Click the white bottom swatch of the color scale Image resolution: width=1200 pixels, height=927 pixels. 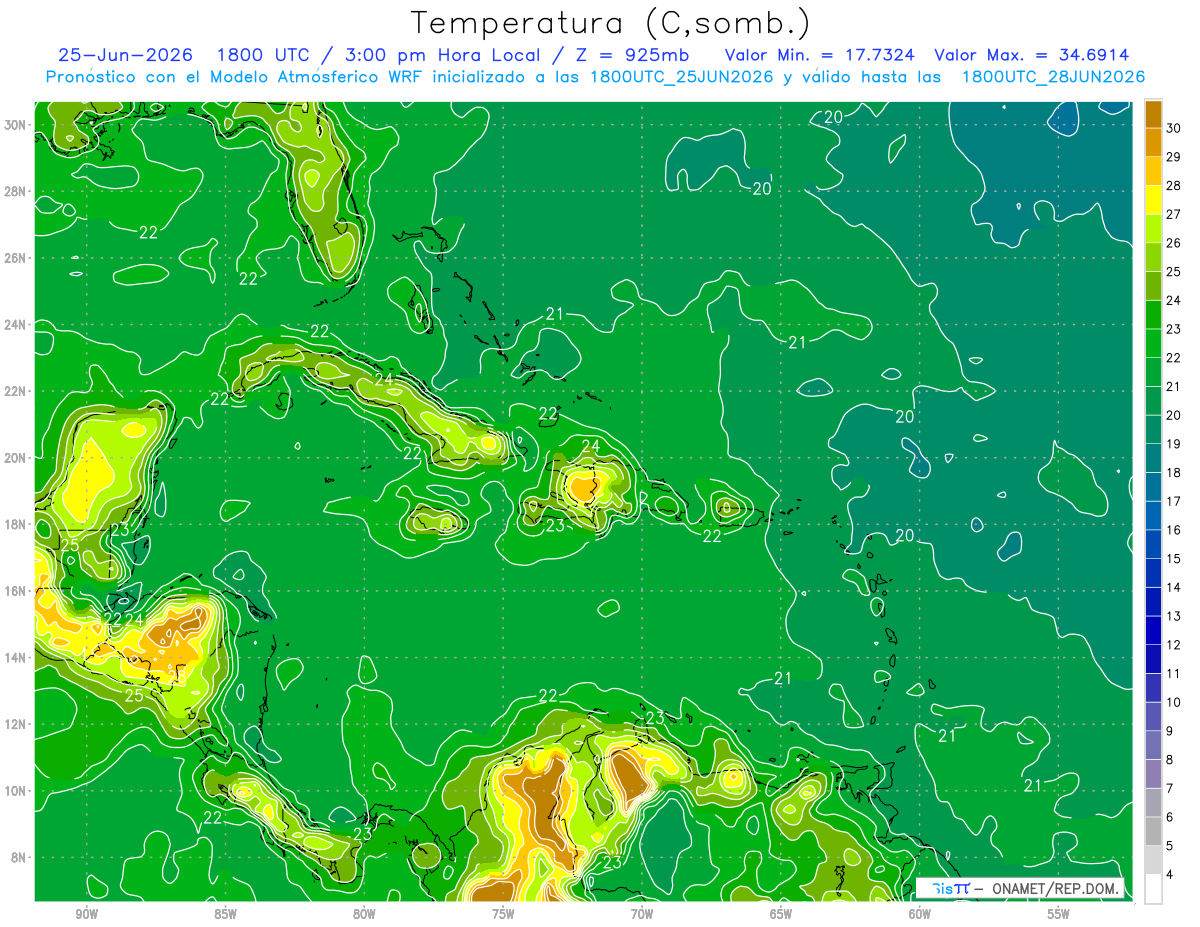coord(1153,889)
